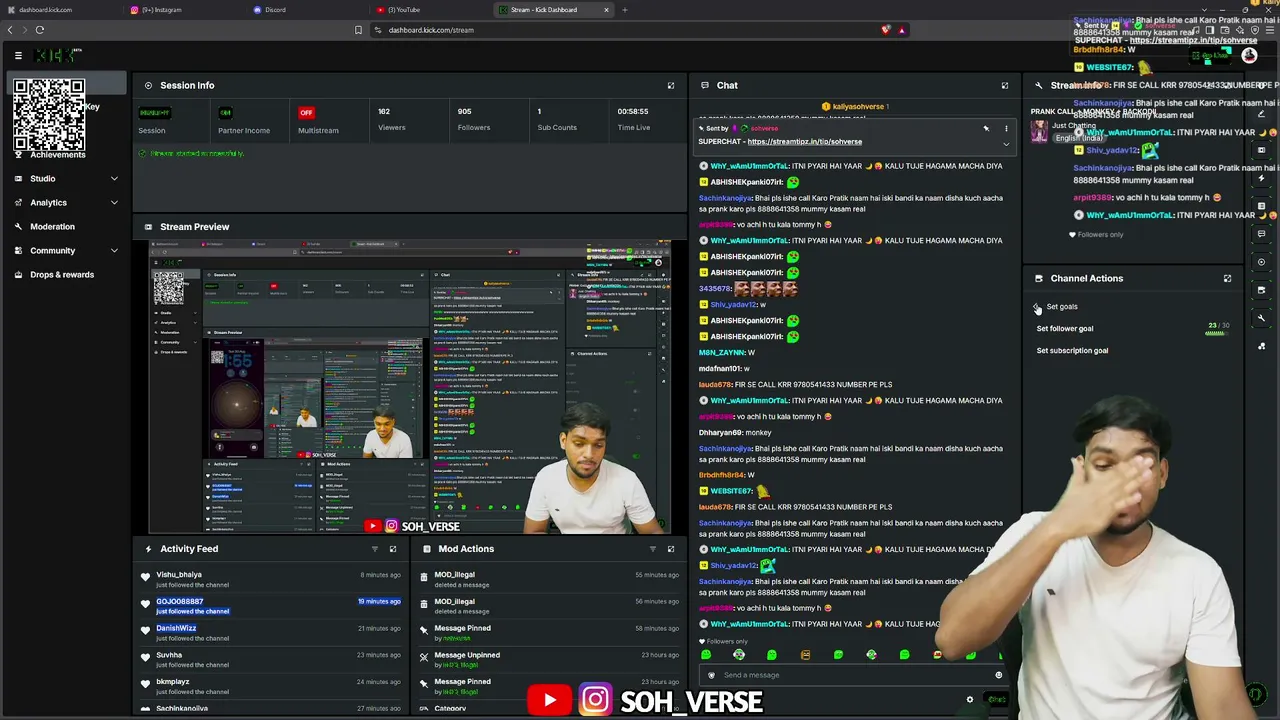The width and height of the screenshot is (1280, 720).
Task: Open chat settings gear
Action: [x=969, y=700]
